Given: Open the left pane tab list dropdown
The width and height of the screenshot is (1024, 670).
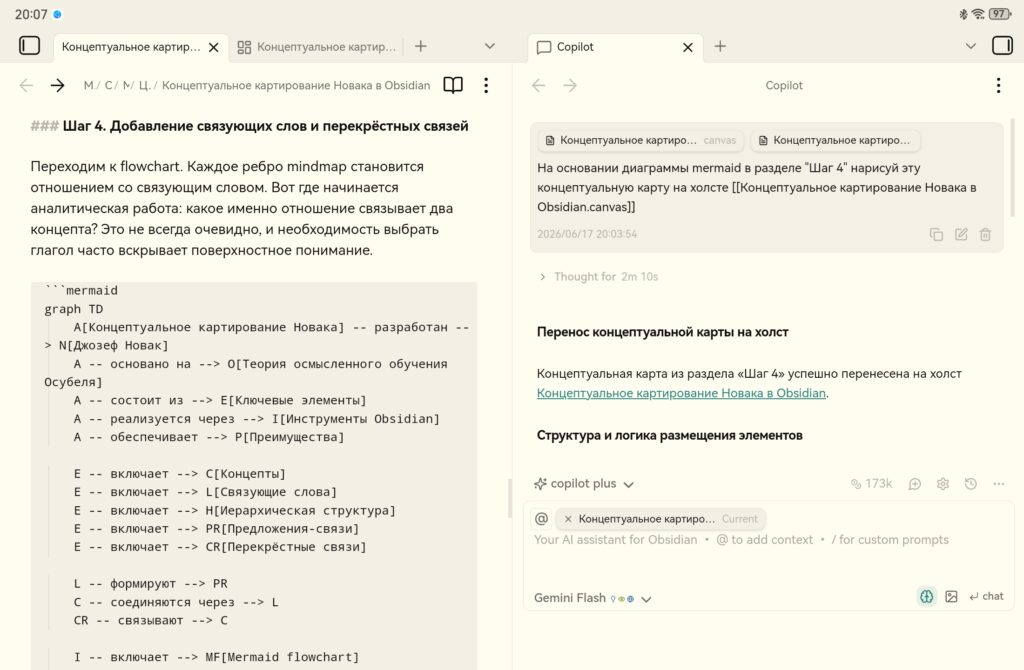Looking at the screenshot, I should point(490,46).
